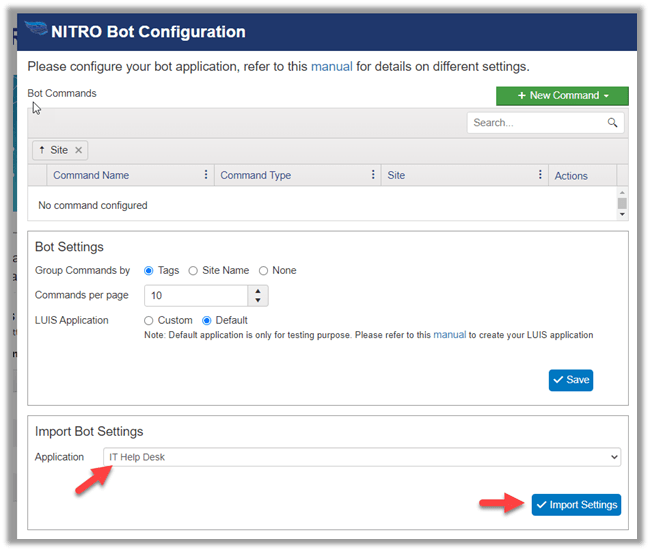Select Default LUIS Application radio

[206, 320]
